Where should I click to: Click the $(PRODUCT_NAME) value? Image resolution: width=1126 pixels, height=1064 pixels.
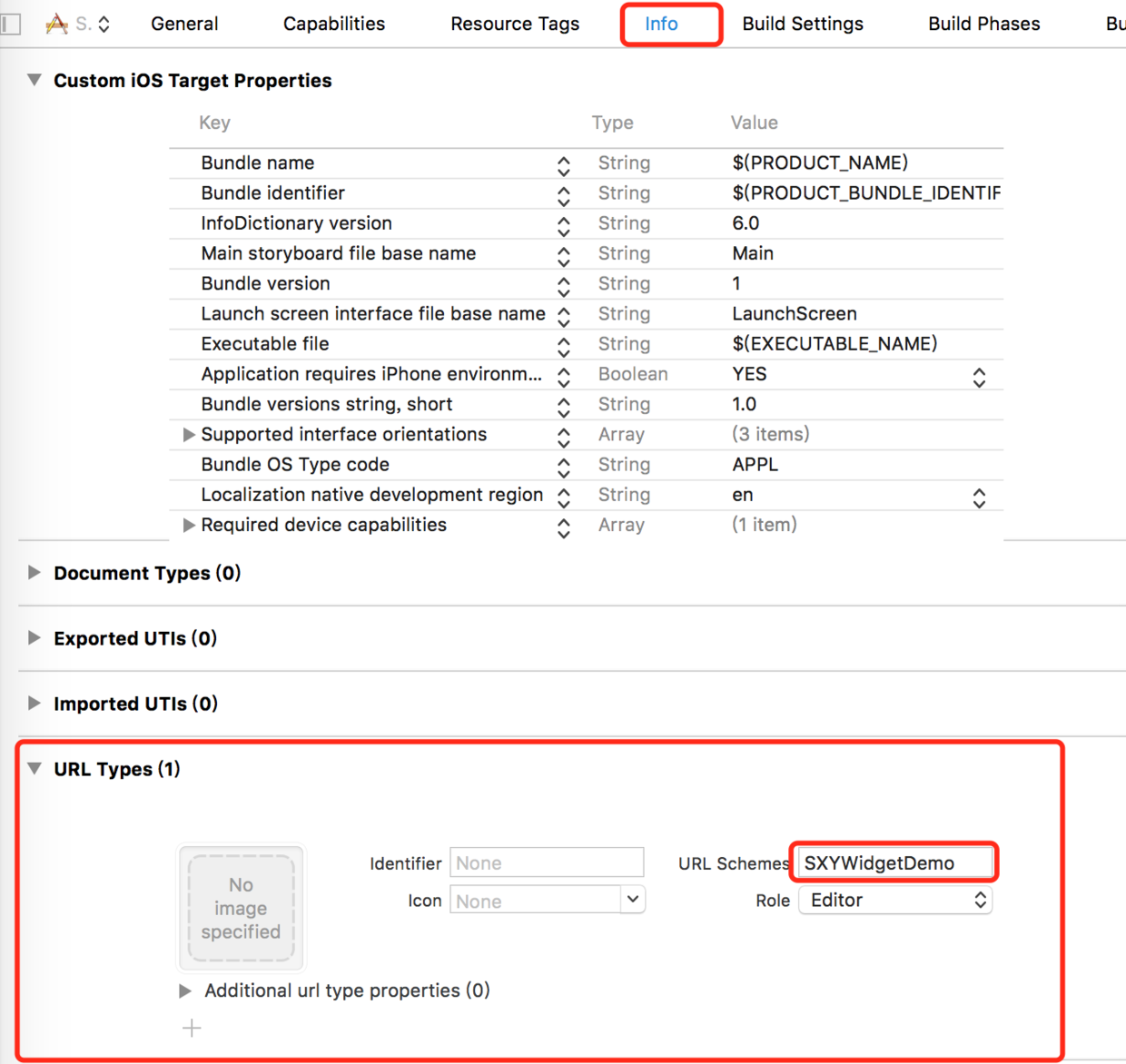click(821, 163)
